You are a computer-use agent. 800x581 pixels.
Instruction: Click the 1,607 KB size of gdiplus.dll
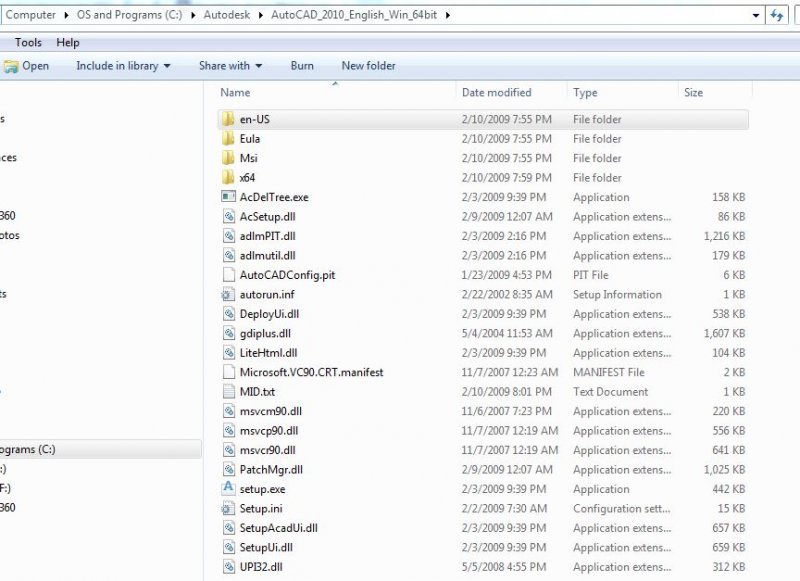(x=724, y=333)
